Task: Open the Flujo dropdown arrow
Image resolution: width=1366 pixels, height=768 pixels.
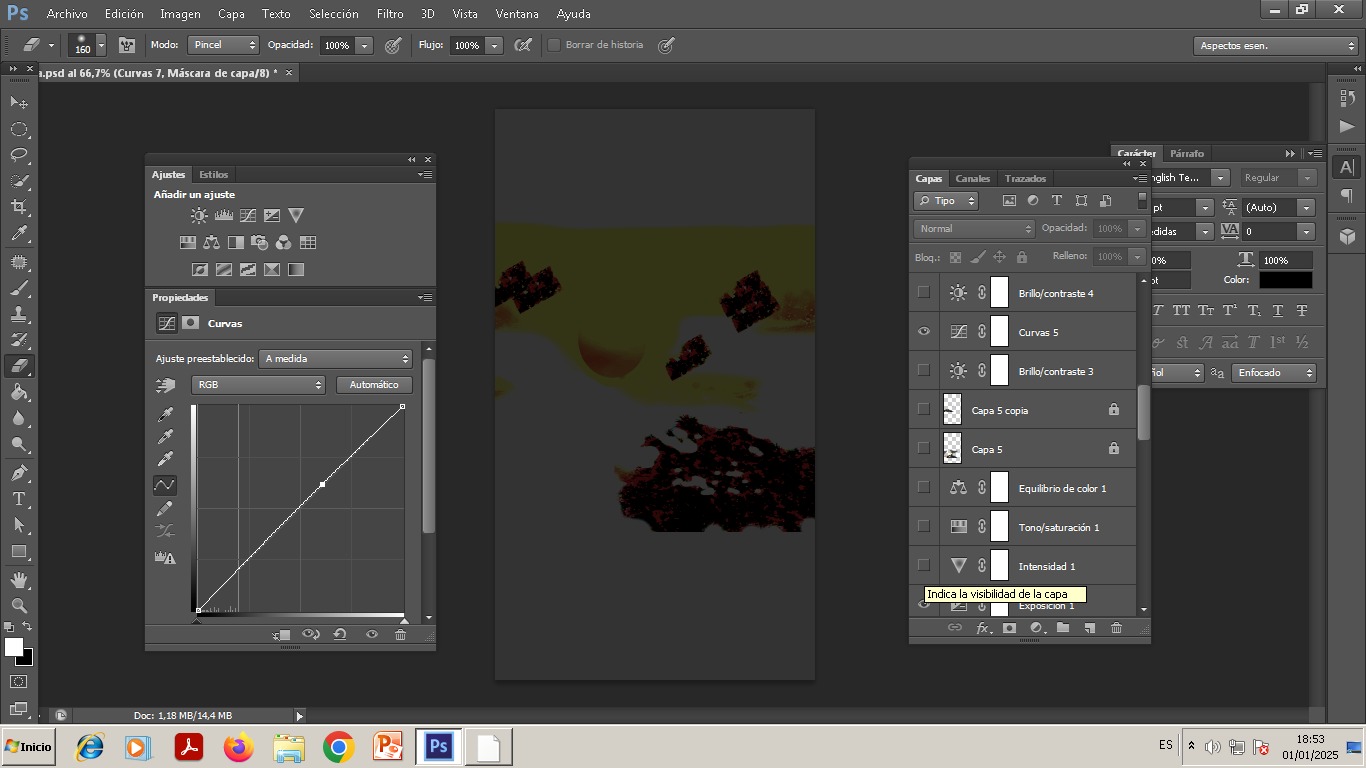Action: tap(494, 46)
